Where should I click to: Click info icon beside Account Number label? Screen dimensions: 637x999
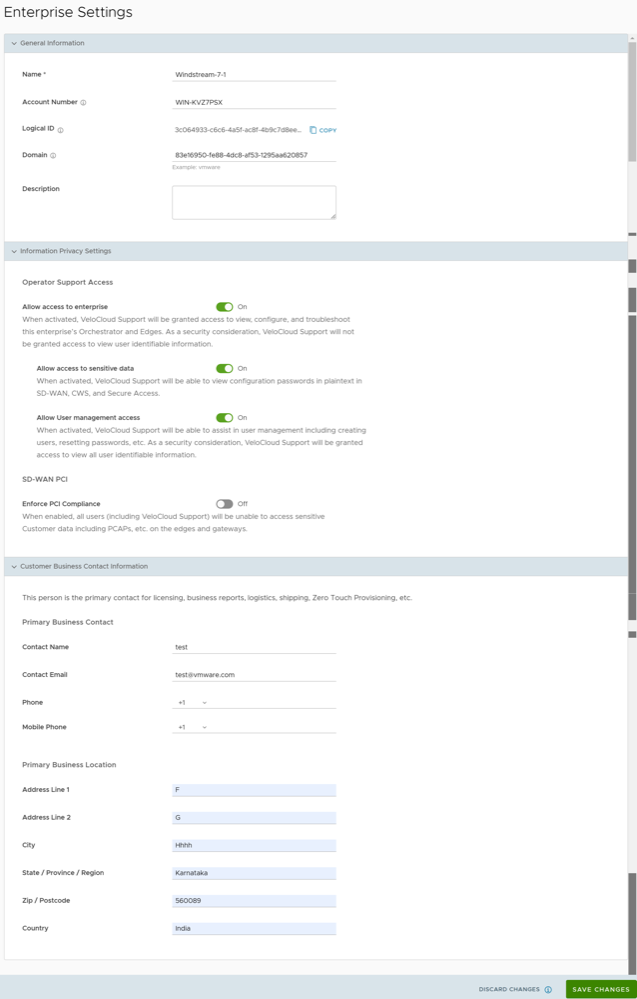pos(83,103)
